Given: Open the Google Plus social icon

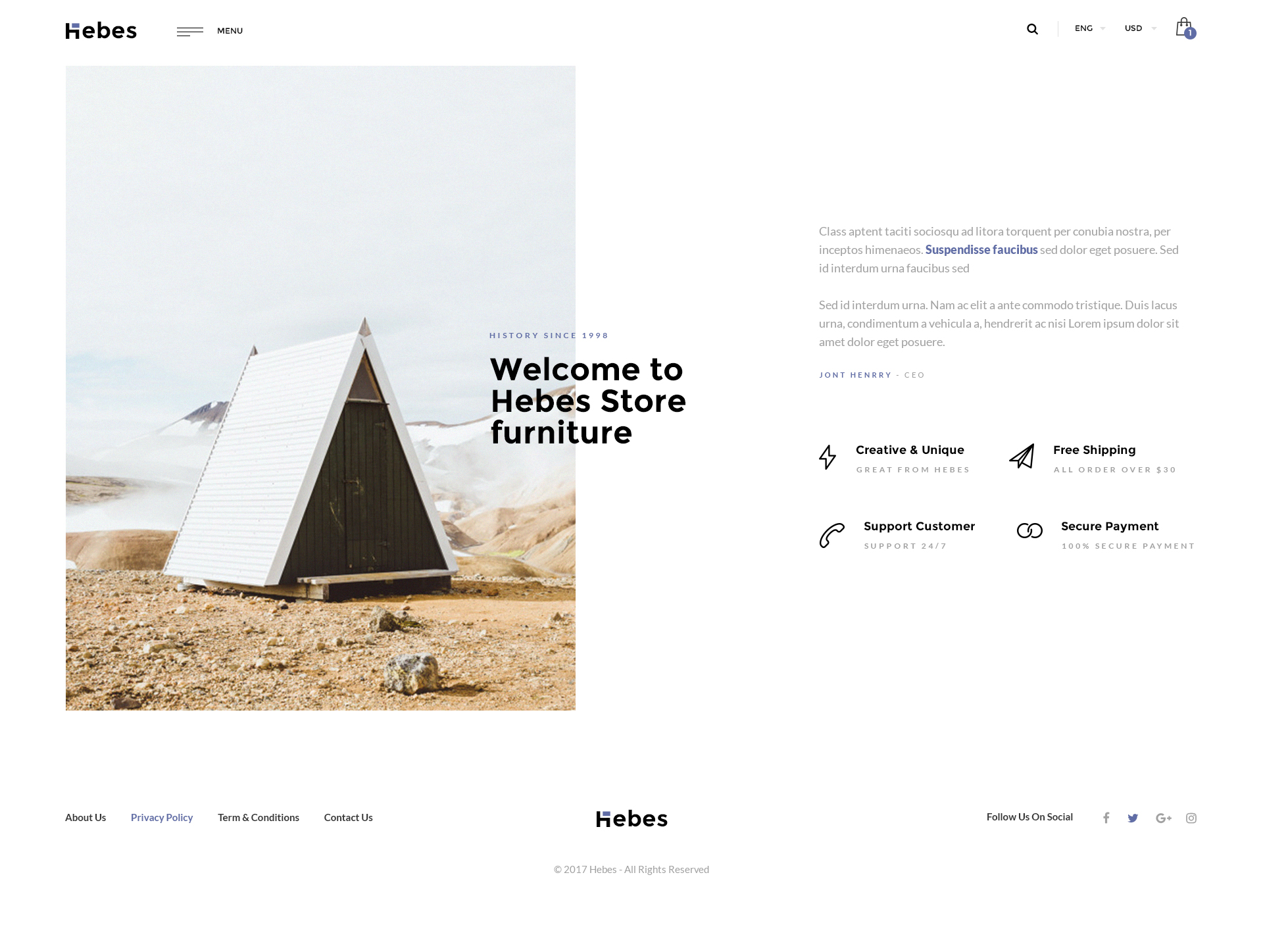Looking at the screenshot, I should tap(1164, 818).
